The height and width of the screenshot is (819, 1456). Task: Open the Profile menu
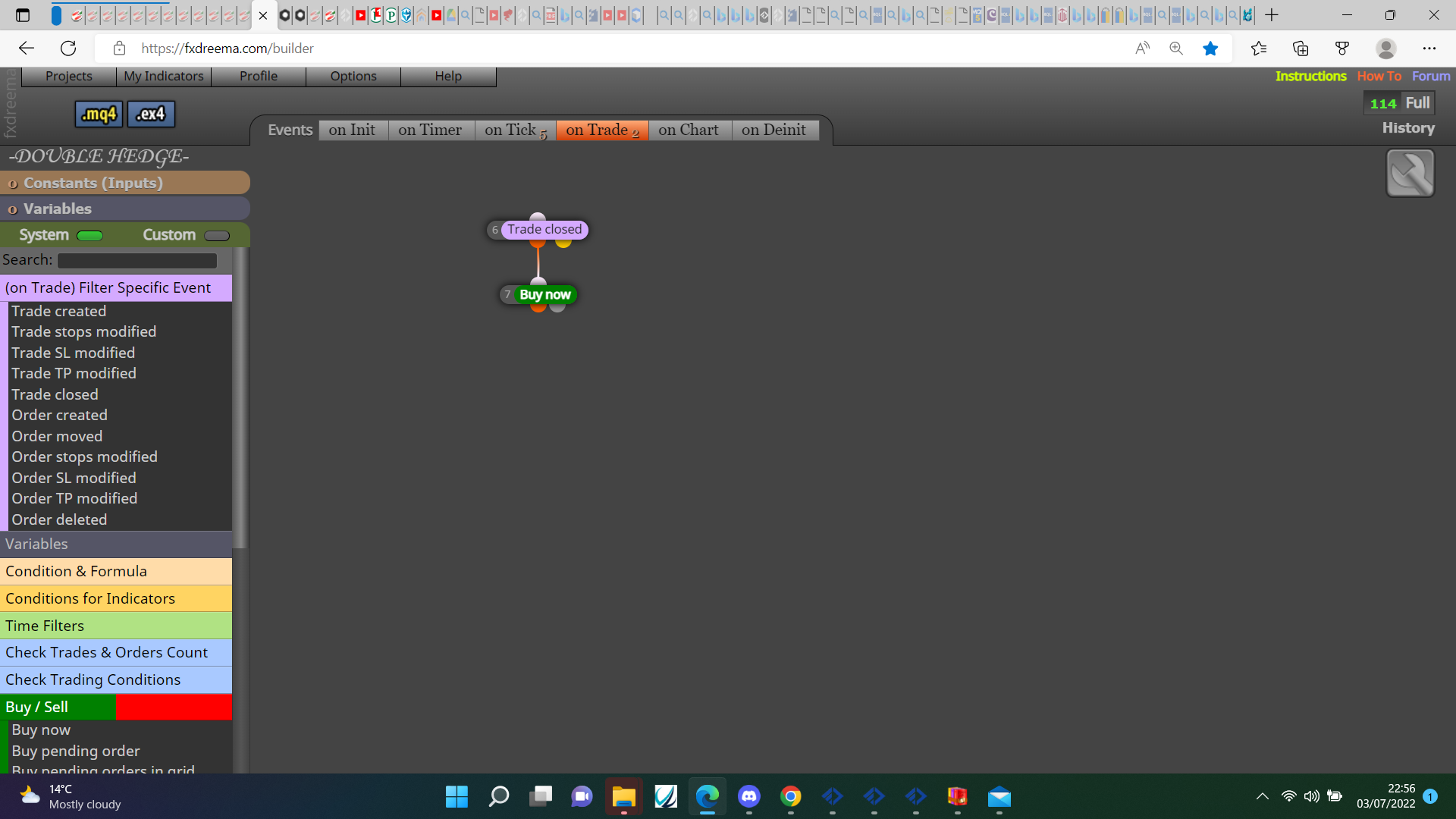259,76
